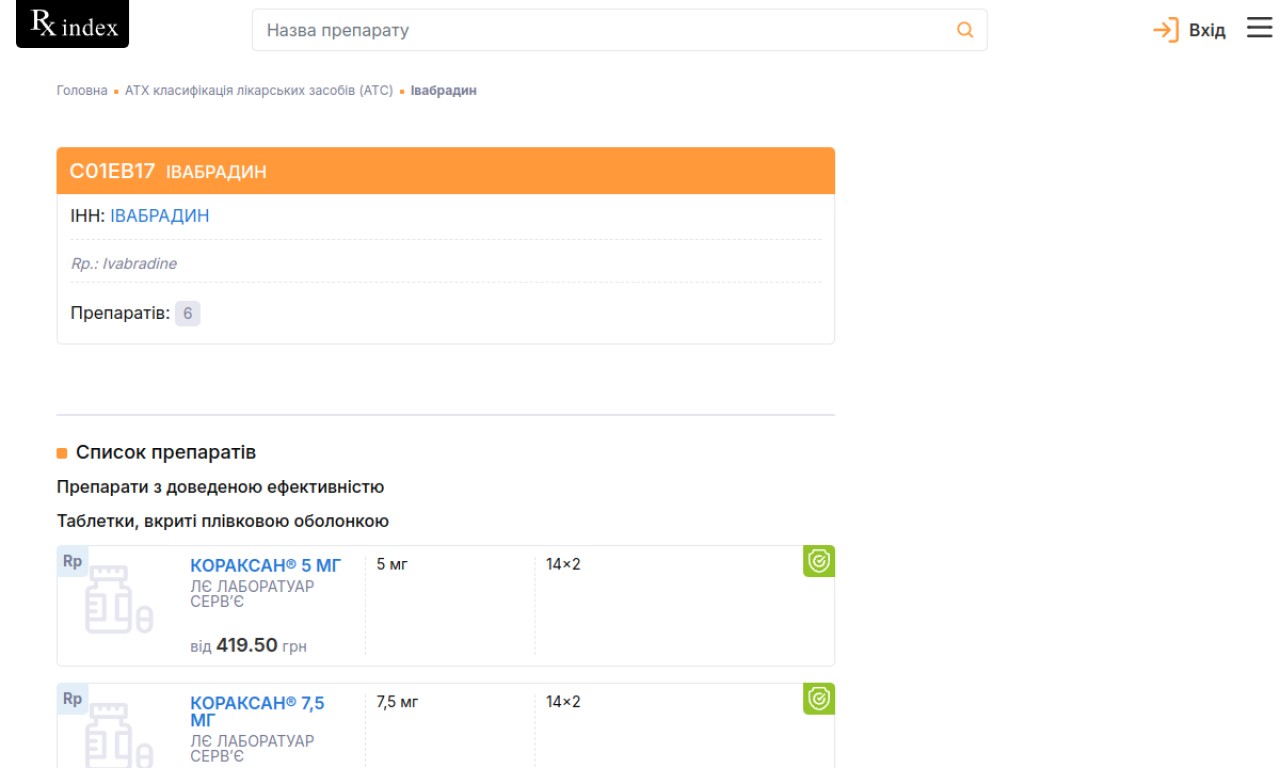Click the Препаратів count badge 6
The height and width of the screenshot is (768, 1280).
(x=187, y=313)
